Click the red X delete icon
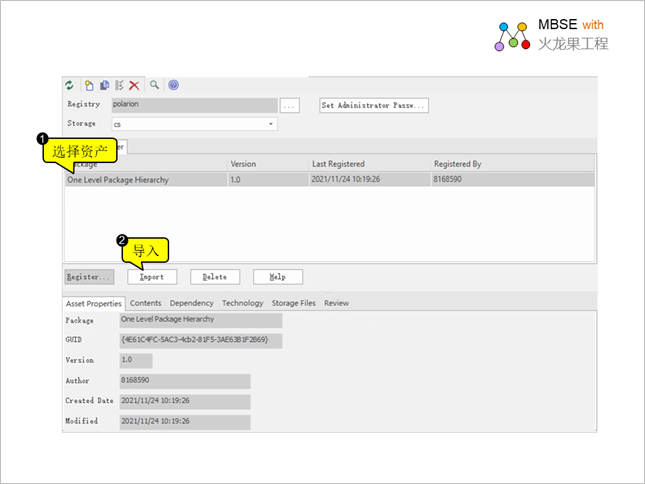Screen dimensions: 645x484 (x=134, y=86)
